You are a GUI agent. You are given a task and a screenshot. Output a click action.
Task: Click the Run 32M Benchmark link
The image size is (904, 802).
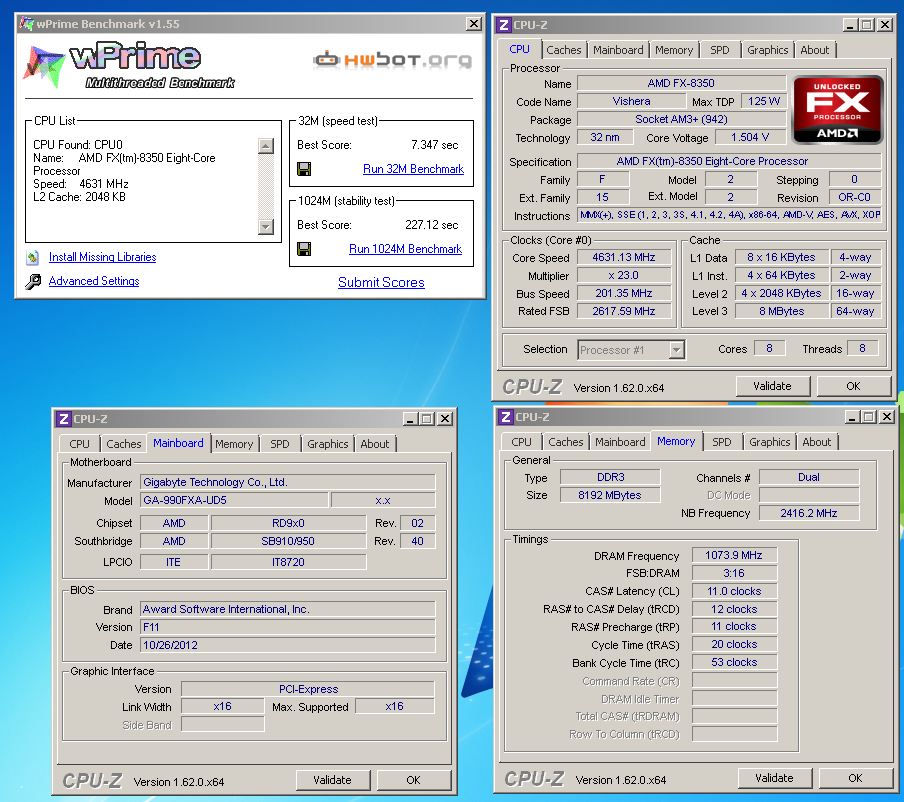tap(413, 169)
